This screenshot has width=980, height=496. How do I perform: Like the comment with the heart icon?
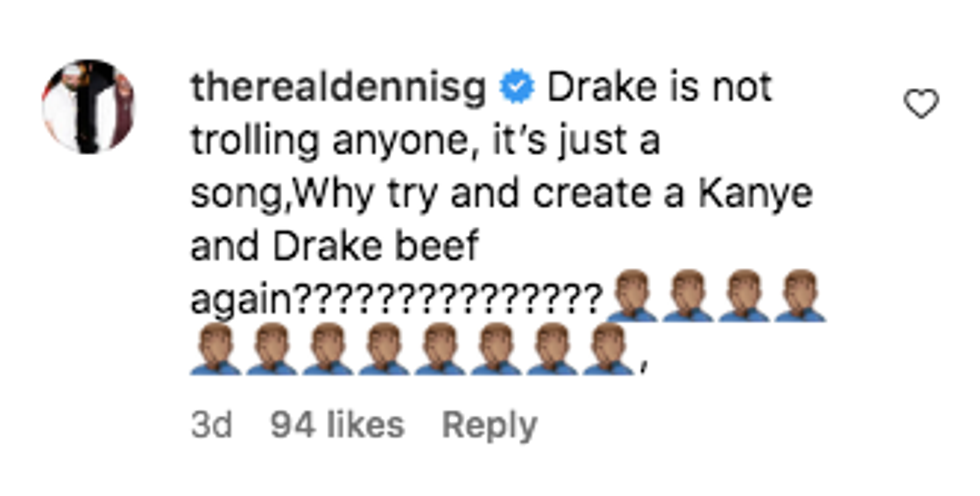921,103
